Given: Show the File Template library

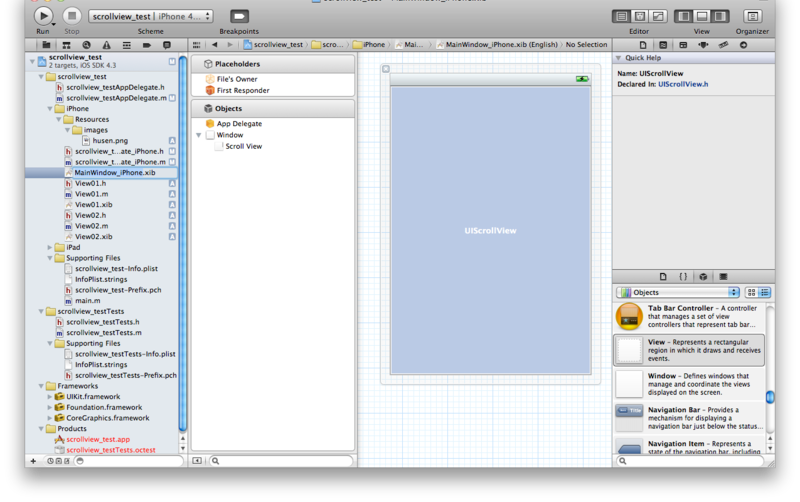Looking at the screenshot, I should point(663,277).
